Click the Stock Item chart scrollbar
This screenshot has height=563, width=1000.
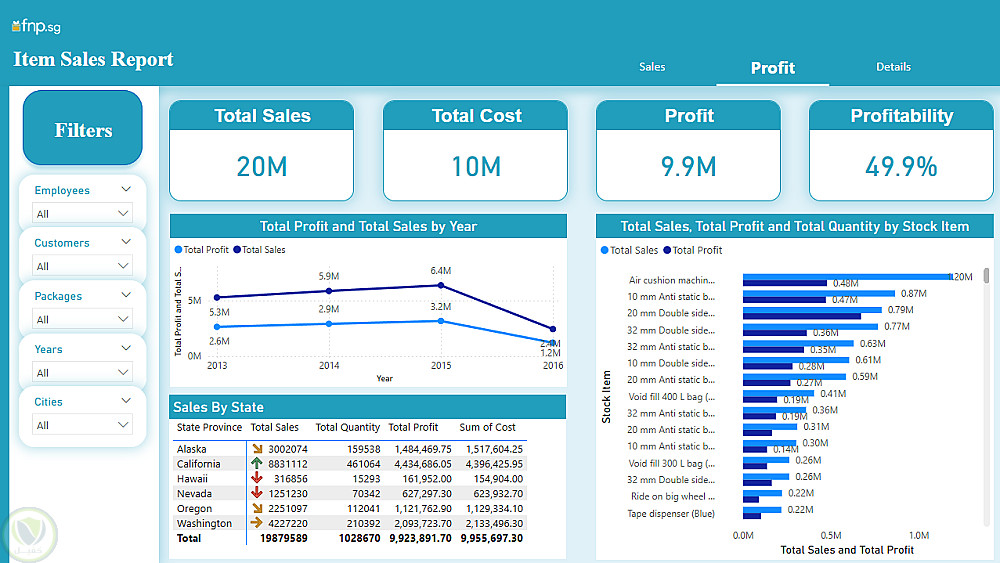[x=986, y=275]
